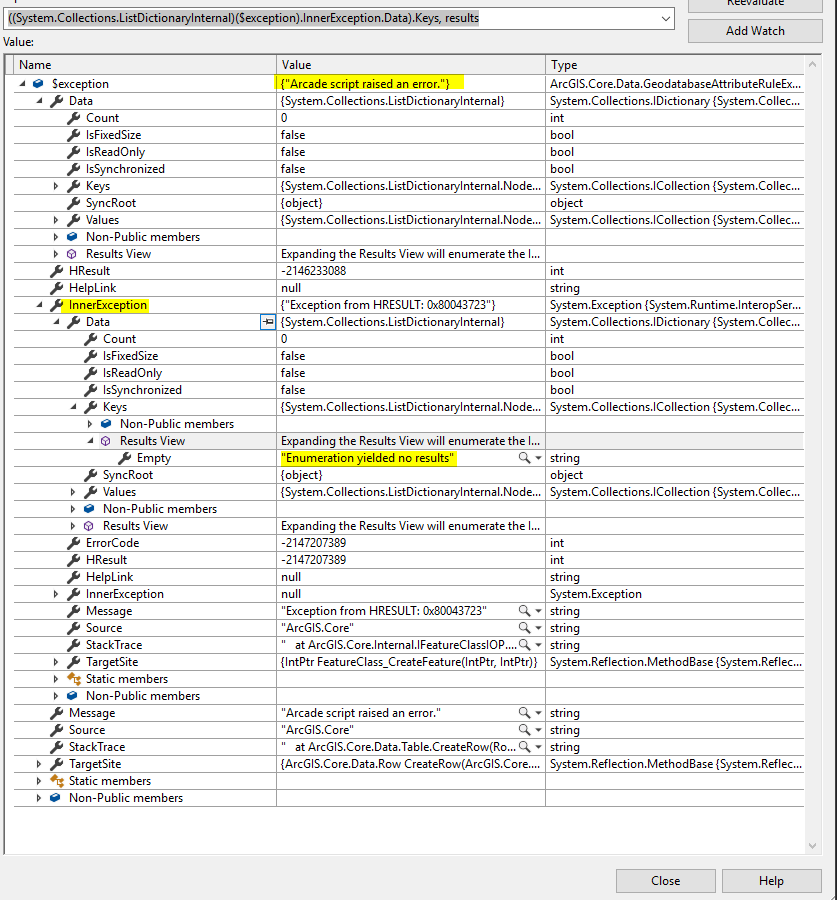Click the Static members icon at bottom level

pos(57,781)
